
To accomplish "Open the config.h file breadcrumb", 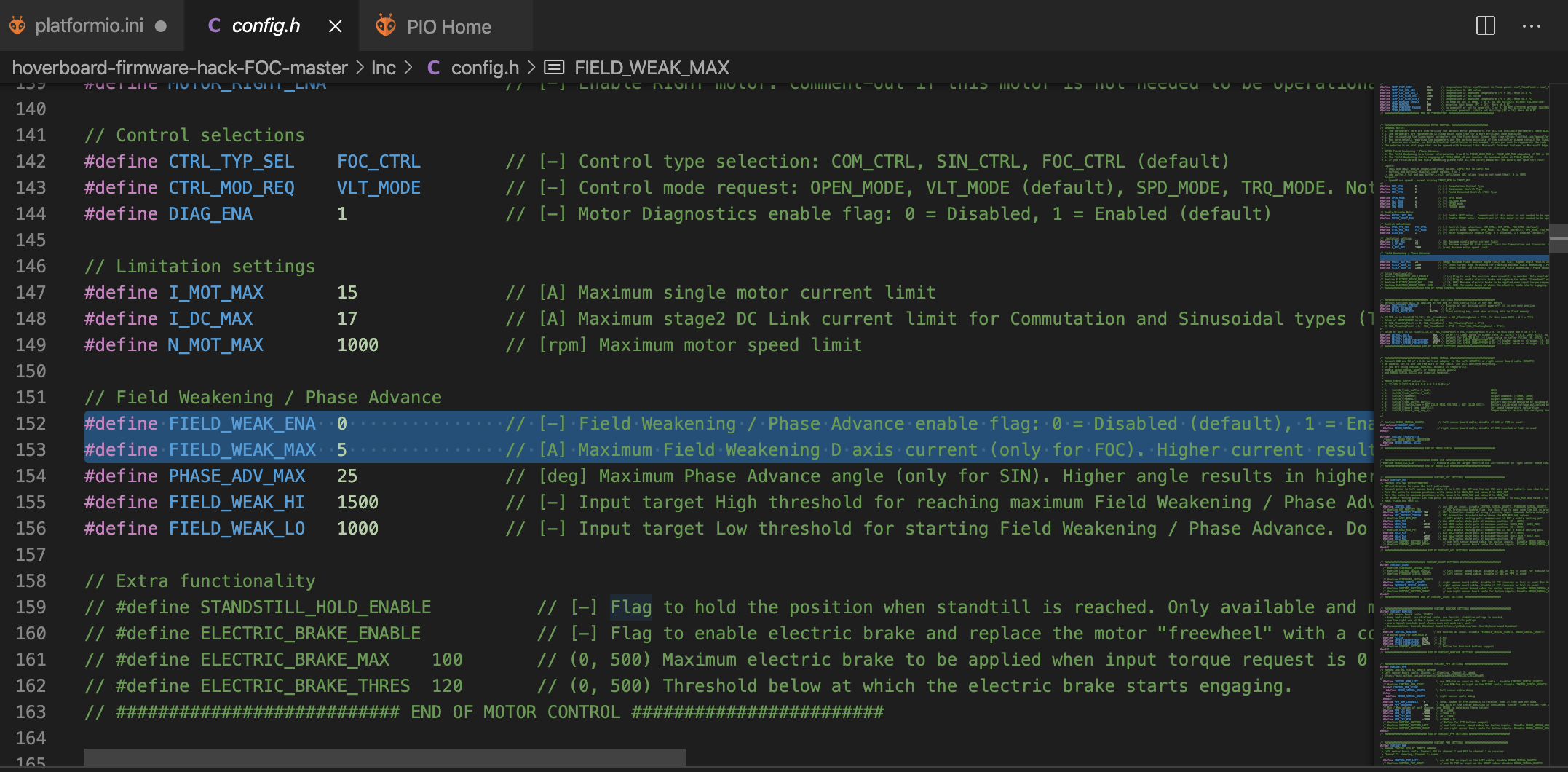I will click(x=485, y=68).
